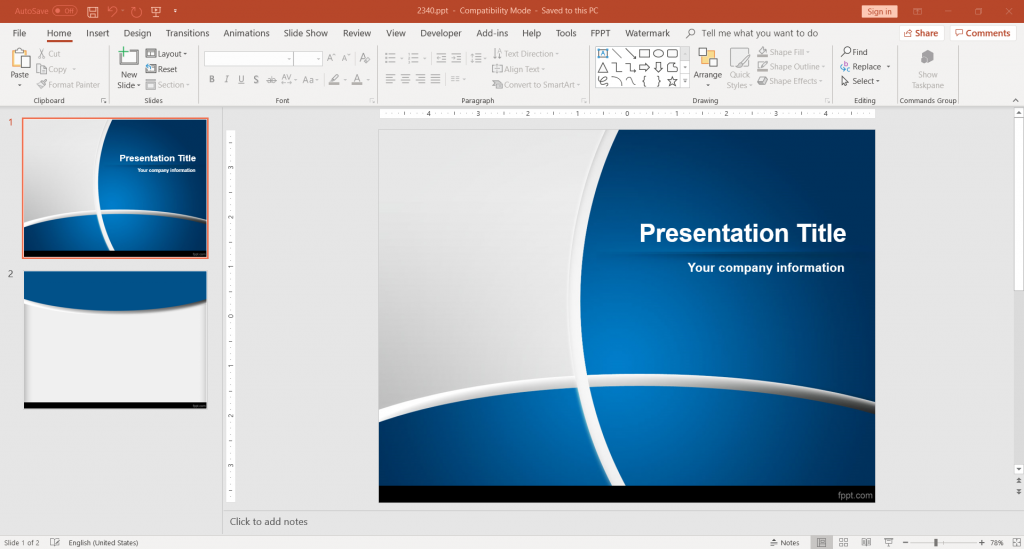
Task: Open the Insert tab
Action: pyautogui.click(x=97, y=33)
